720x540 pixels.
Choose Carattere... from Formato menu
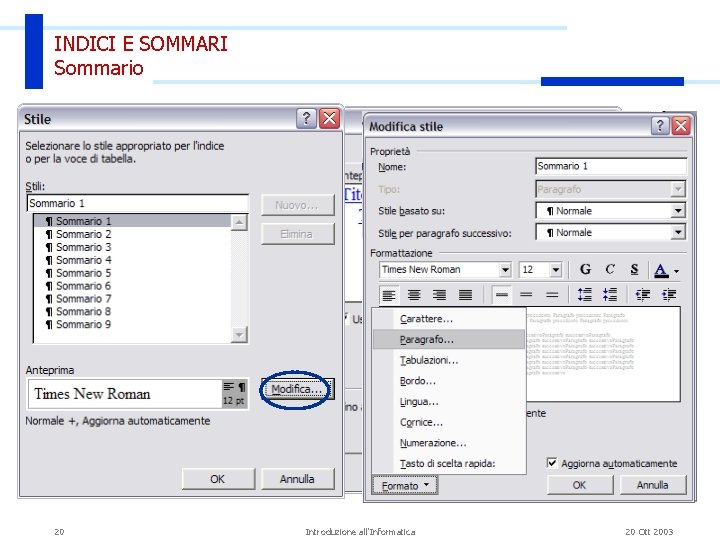[449, 319]
